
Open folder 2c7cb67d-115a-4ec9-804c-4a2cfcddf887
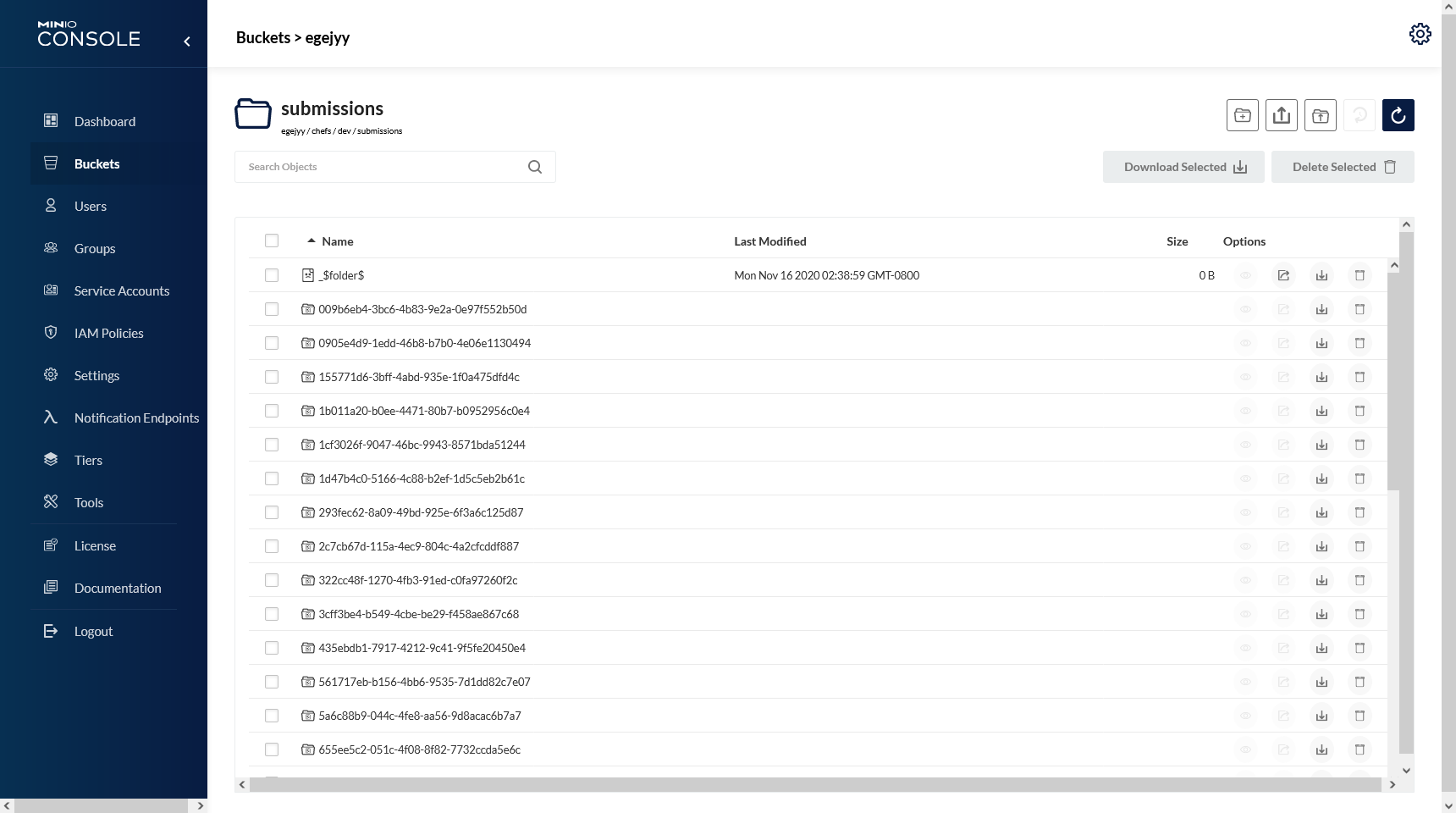[x=418, y=546]
